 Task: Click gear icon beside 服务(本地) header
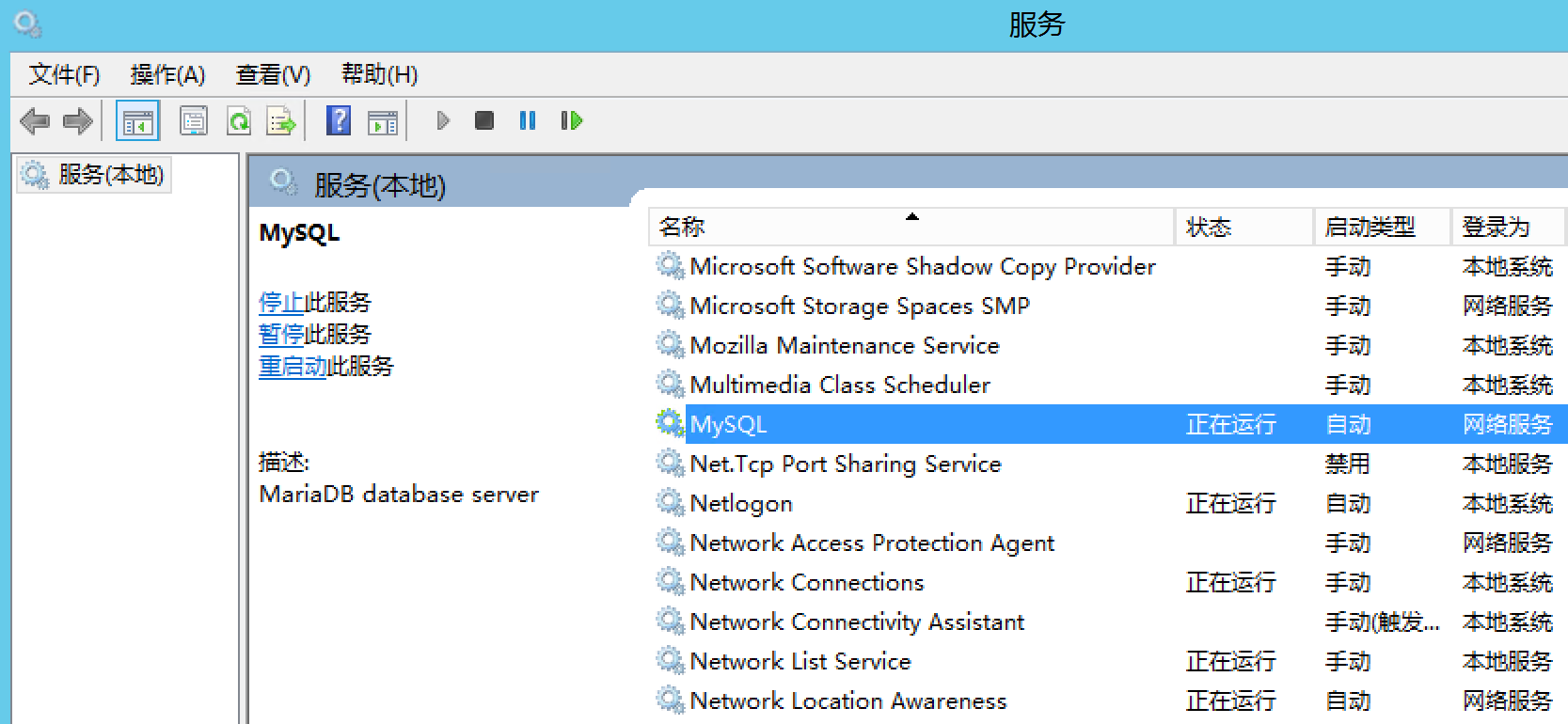[283, 181]
